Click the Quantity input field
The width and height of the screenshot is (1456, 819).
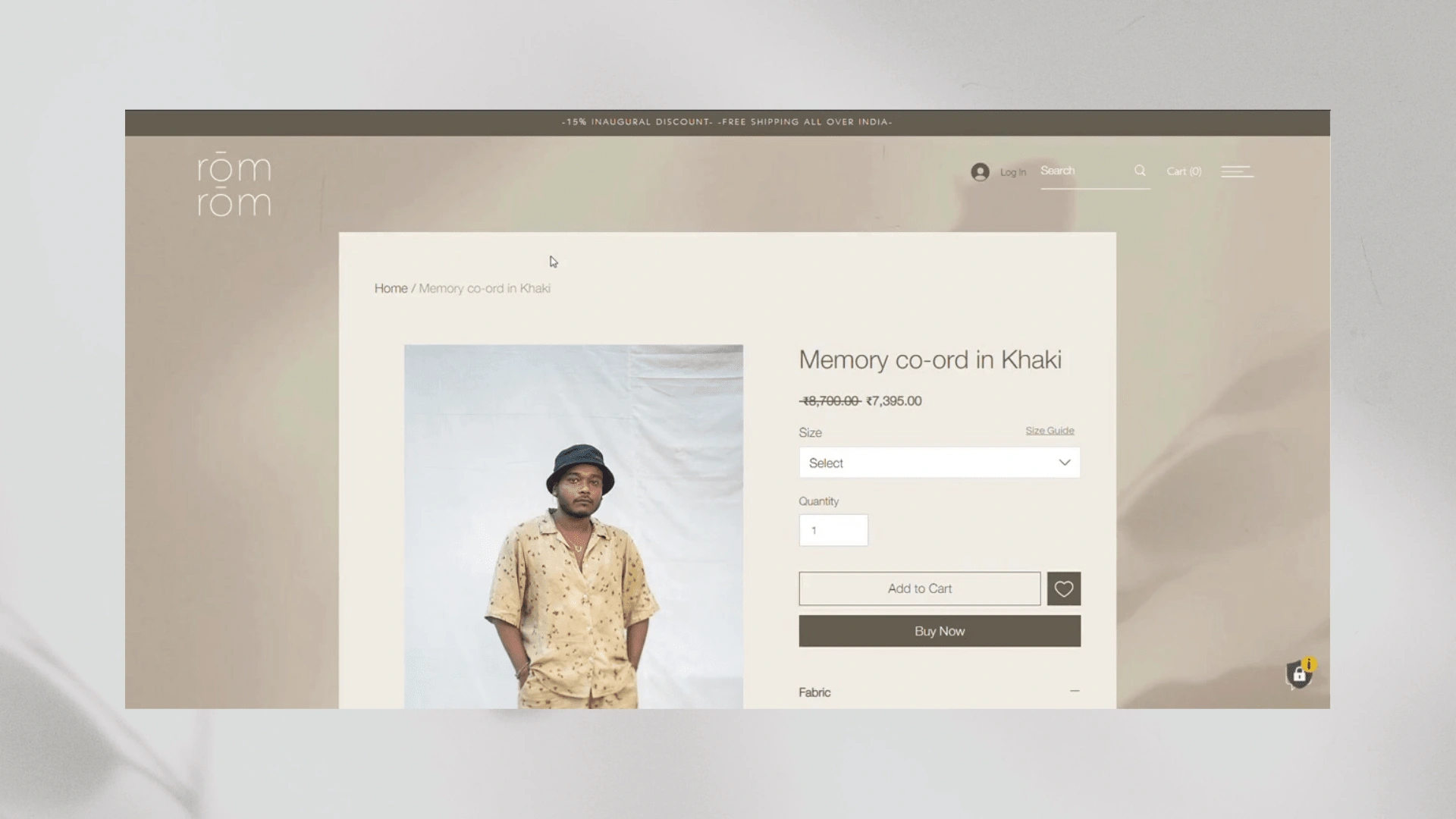833,530
